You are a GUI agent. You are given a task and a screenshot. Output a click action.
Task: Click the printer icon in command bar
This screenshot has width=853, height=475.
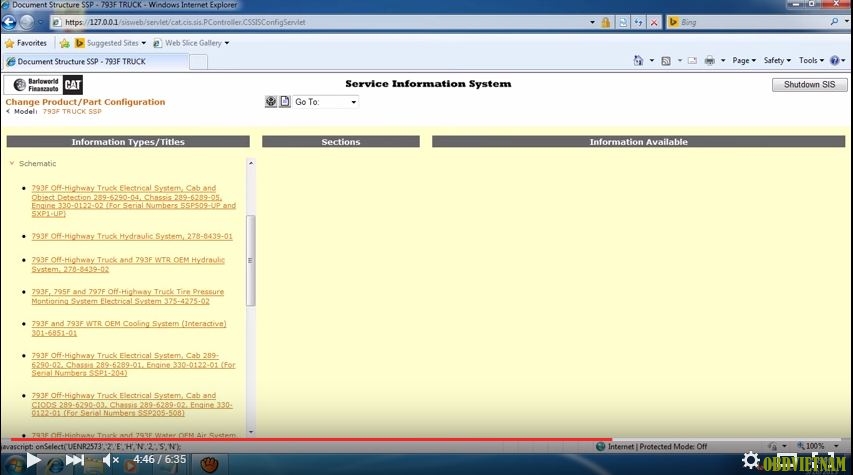pos(709,61)
